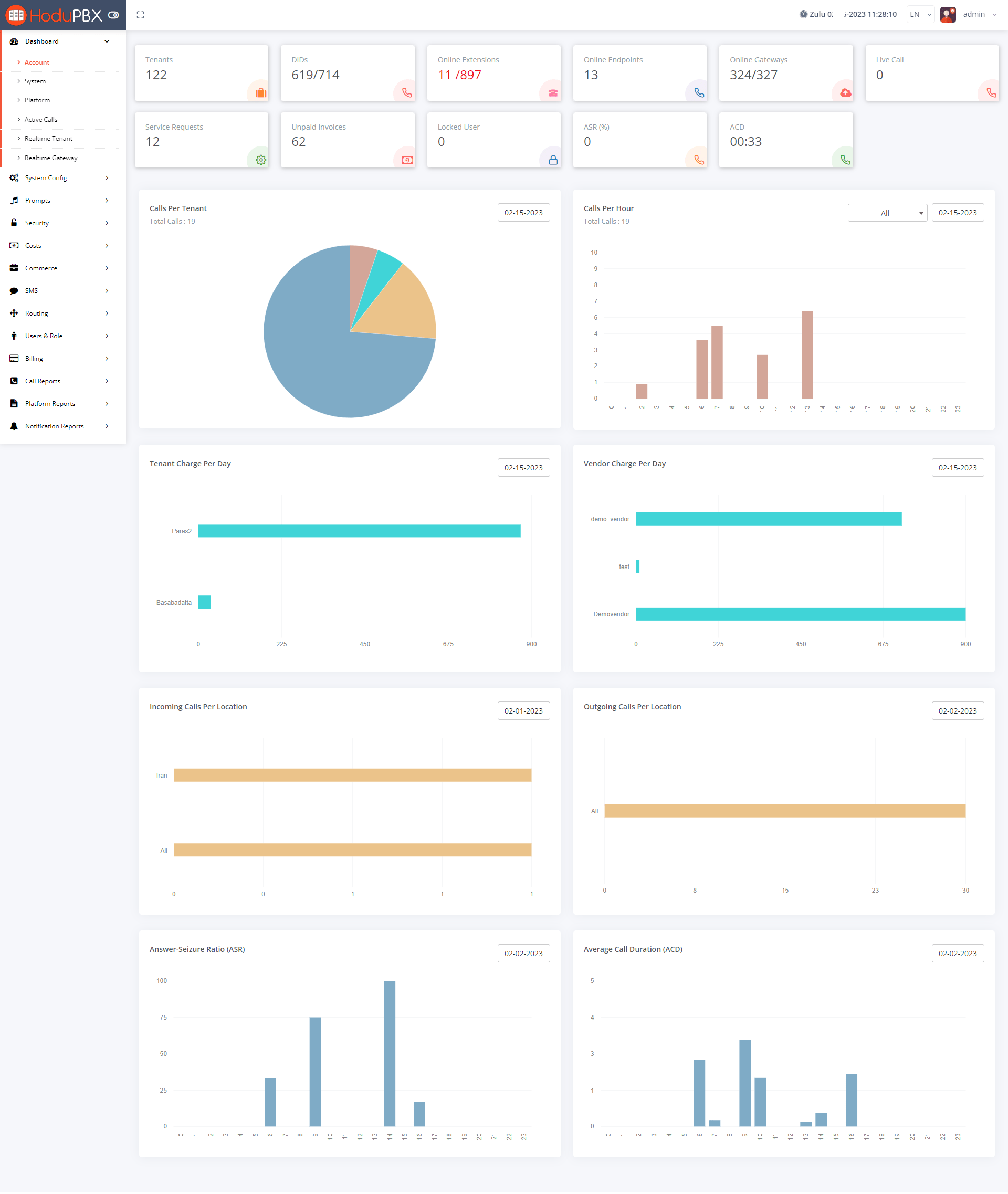
Task: Open the date picker for Vendor Charge Per Day
Action: 958,467
